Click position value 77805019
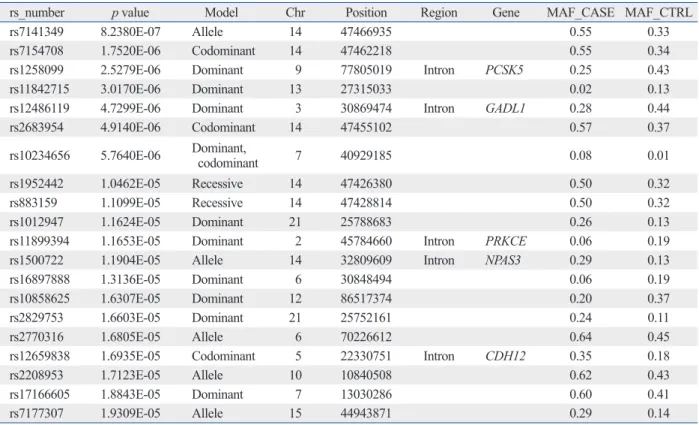This screenshot has height=425, width=699. click(x=366, y=70)
